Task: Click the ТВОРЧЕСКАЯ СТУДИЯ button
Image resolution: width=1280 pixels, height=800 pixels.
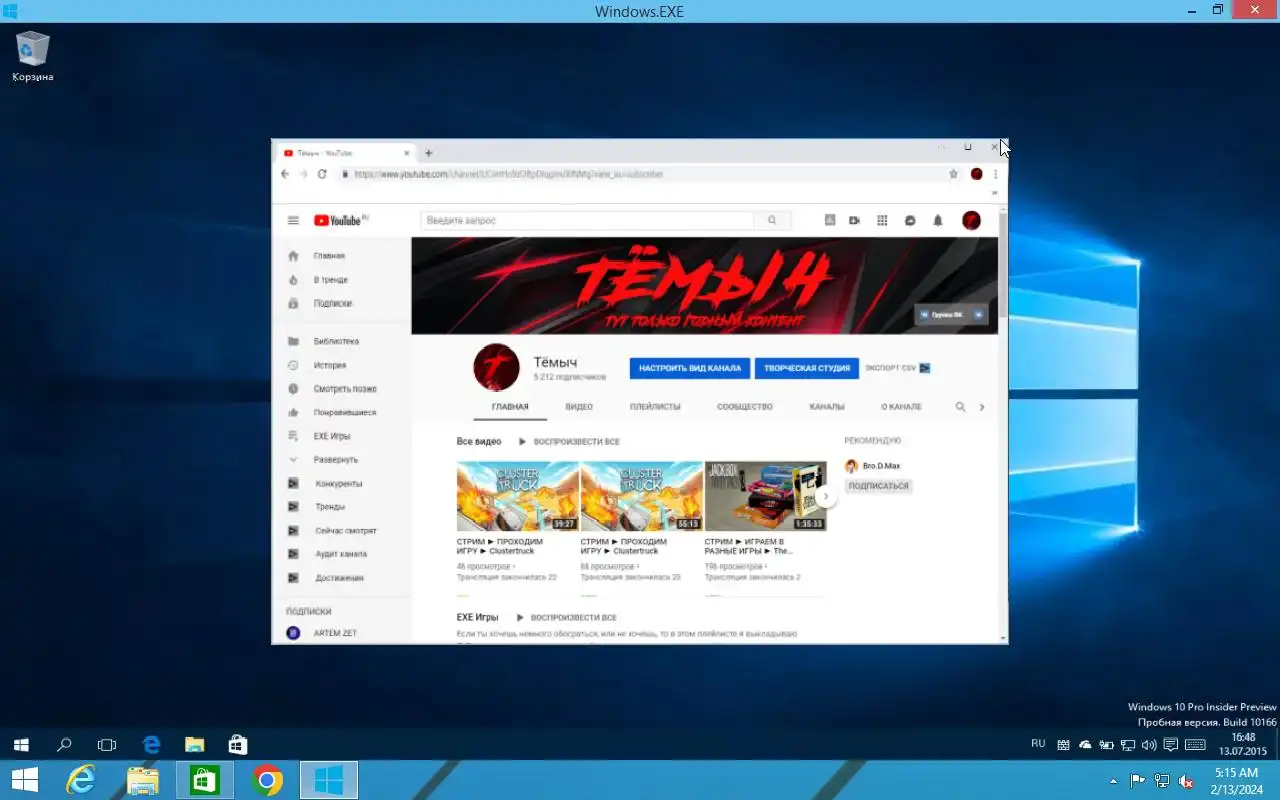Action: click(x=807, y=368)
